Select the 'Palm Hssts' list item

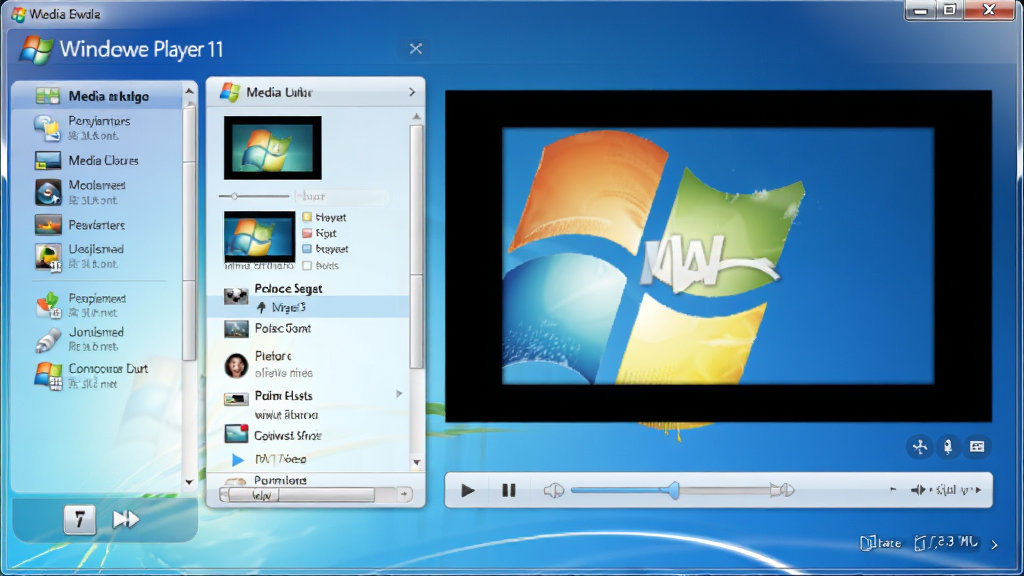coord(283,396)
